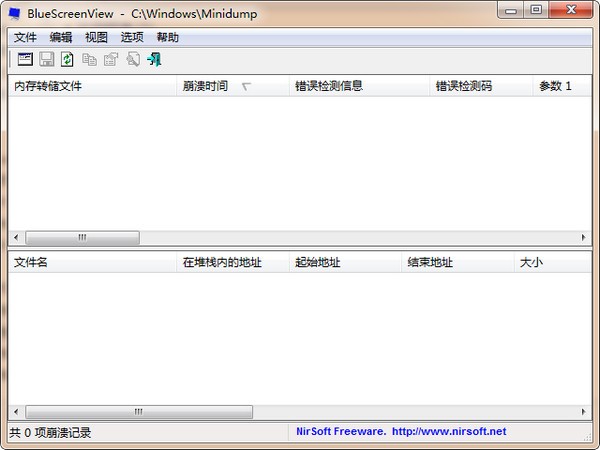Click the Exit door icon in toolbar
This screenshot has width=600, height=450.
tap(154, 60)
